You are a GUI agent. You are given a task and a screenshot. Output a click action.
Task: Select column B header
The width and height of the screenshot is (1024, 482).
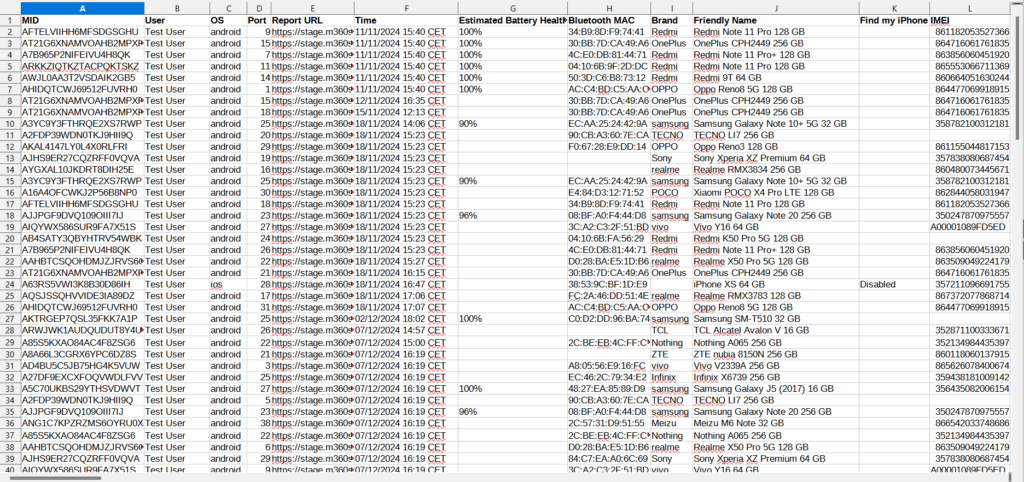[176, 8]
